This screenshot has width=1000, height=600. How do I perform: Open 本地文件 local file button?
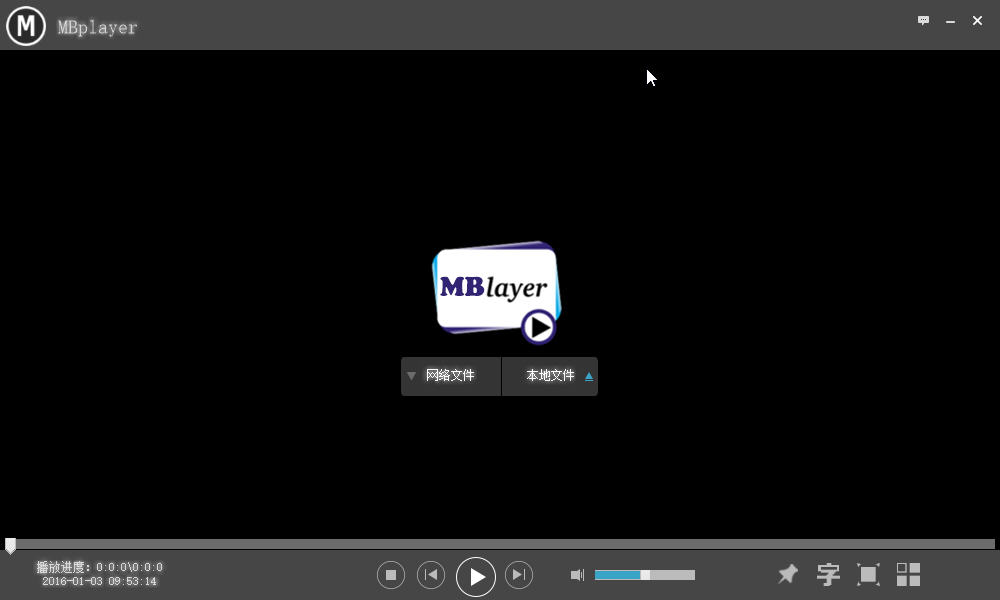[550, 376]
